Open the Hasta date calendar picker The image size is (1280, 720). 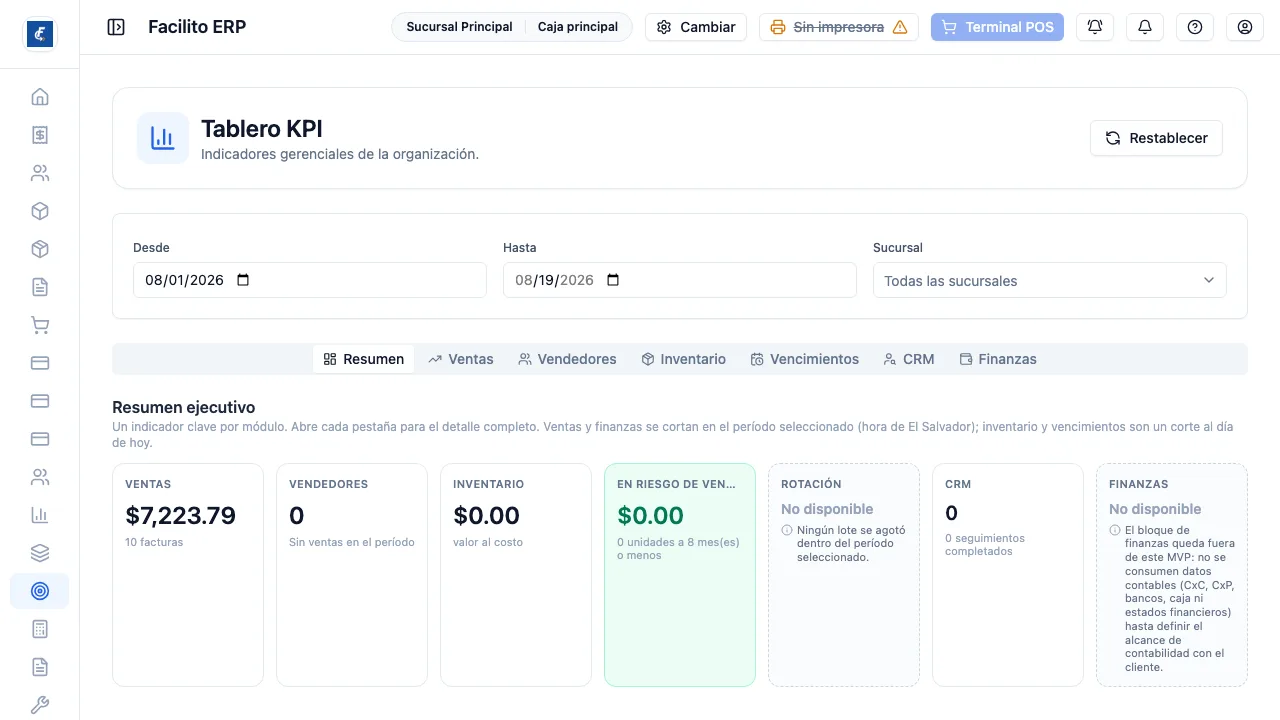(x=613, y=280)
